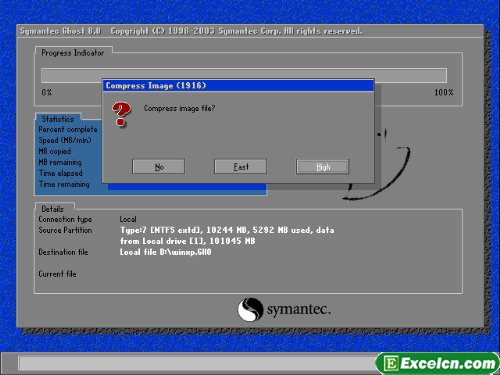Click the No button
The width and height of the screenshot is (500, 375).
pyautogui.click(x=158, y=166)
